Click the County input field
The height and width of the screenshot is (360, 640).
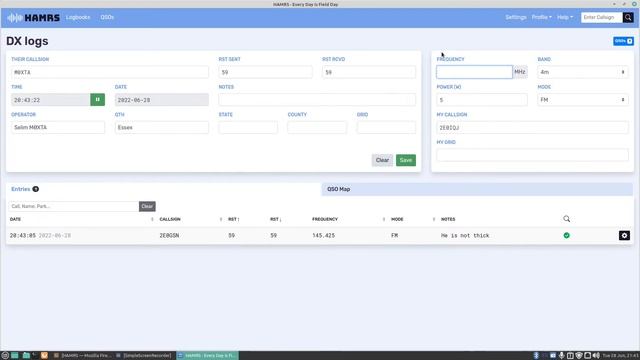(x=317, y=127)
